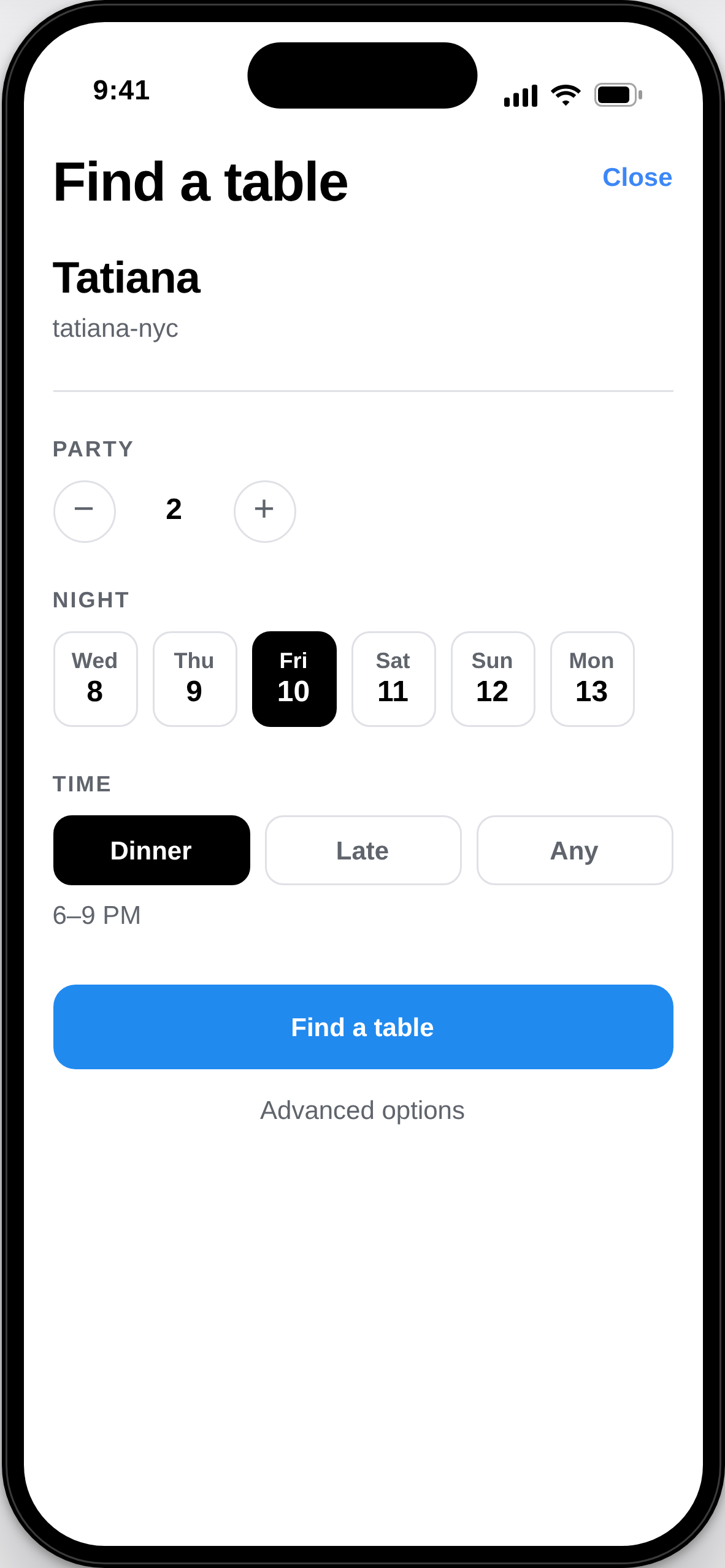
Task: Expand Advanced options
Action: click(362, 1110)
